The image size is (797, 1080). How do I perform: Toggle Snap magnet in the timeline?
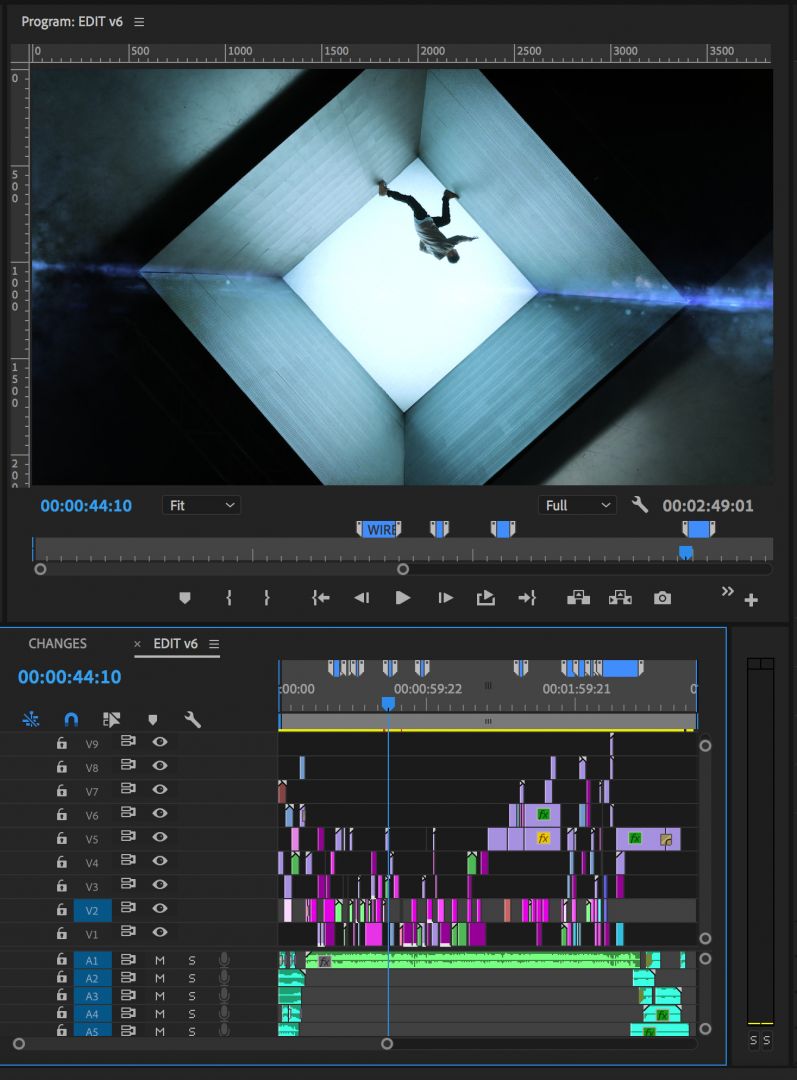pos(71,719)
